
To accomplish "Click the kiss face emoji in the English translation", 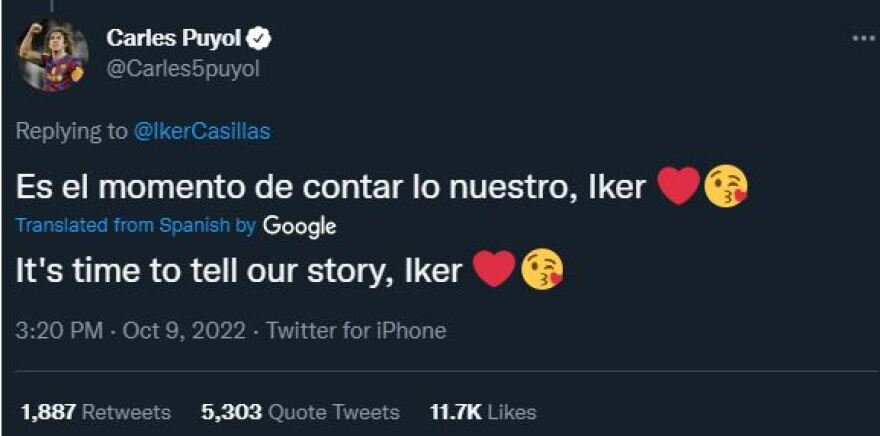I will (541, 269).
